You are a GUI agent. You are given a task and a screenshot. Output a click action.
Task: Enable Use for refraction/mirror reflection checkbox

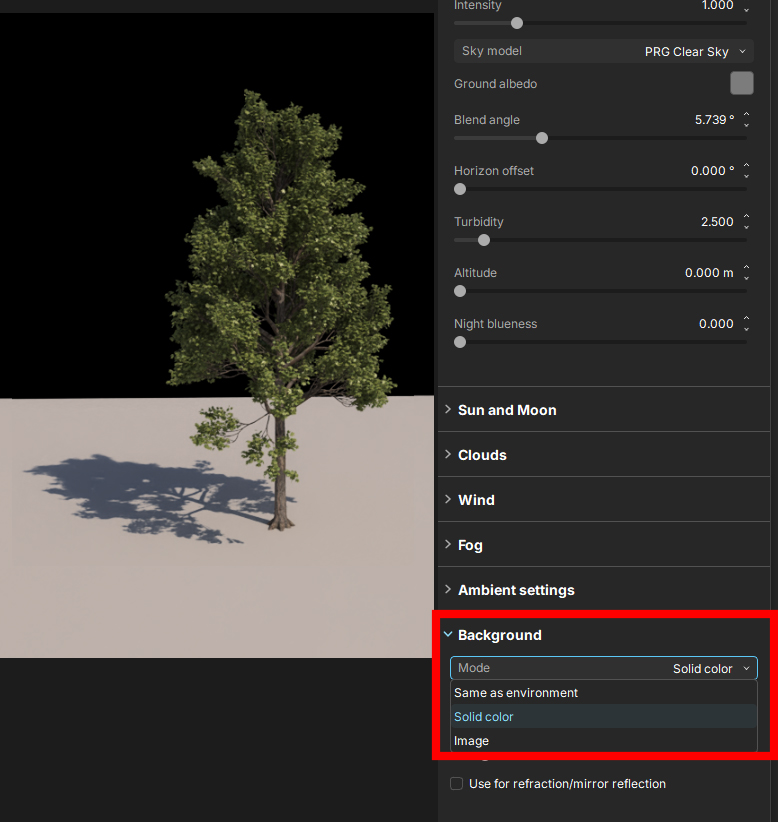click(x=457, y=784)
